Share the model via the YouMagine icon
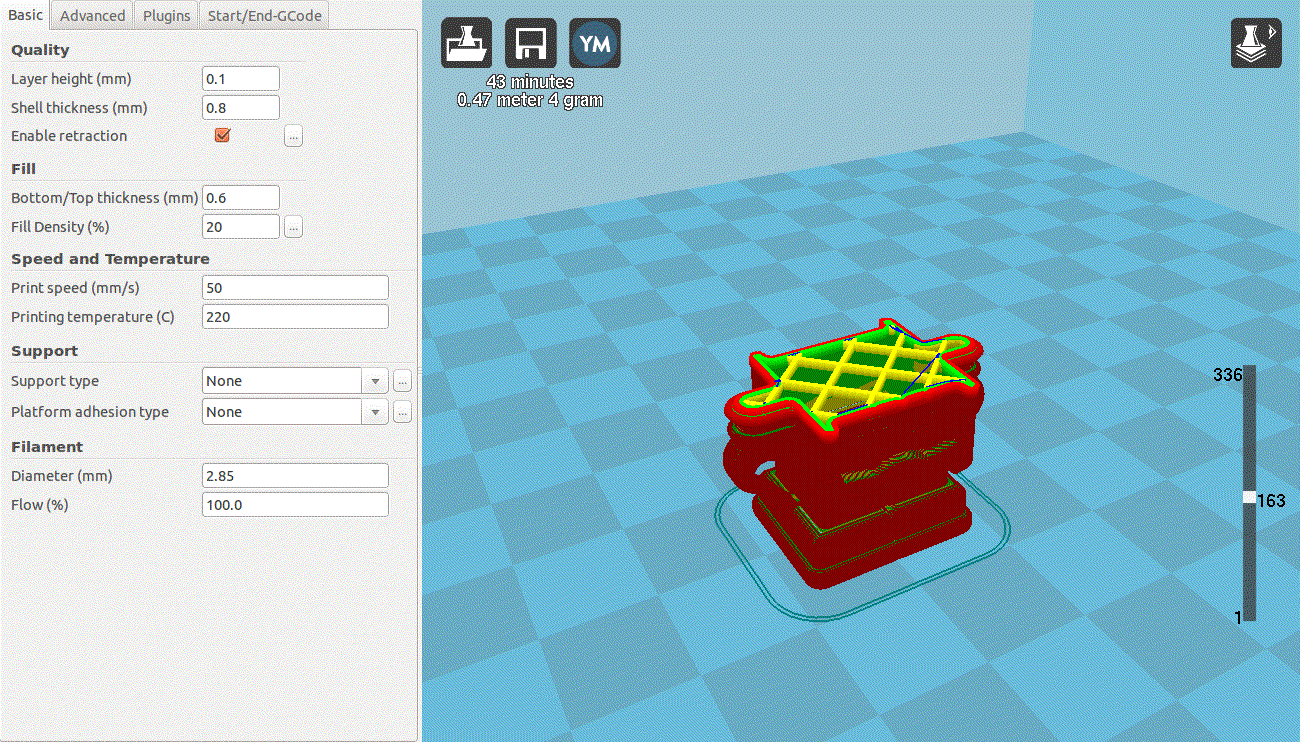The image size is (1300, 742). 594,42
